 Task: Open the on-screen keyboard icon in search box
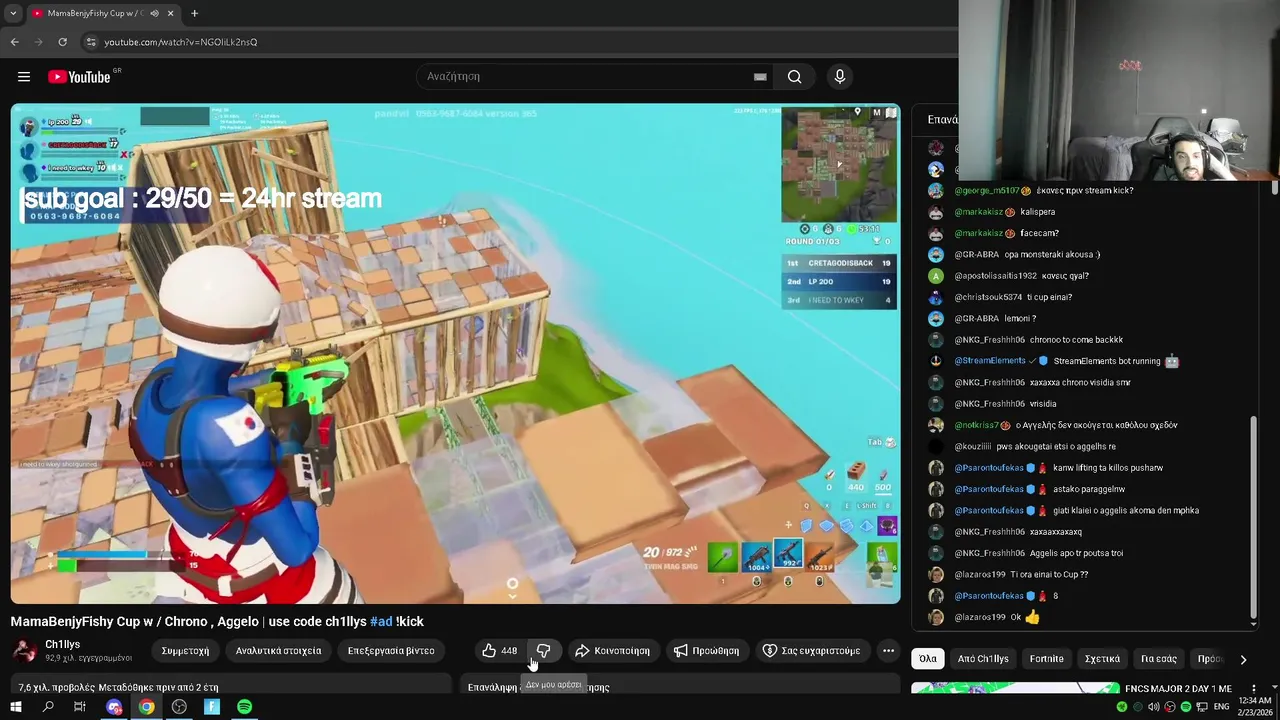point(760,77)
